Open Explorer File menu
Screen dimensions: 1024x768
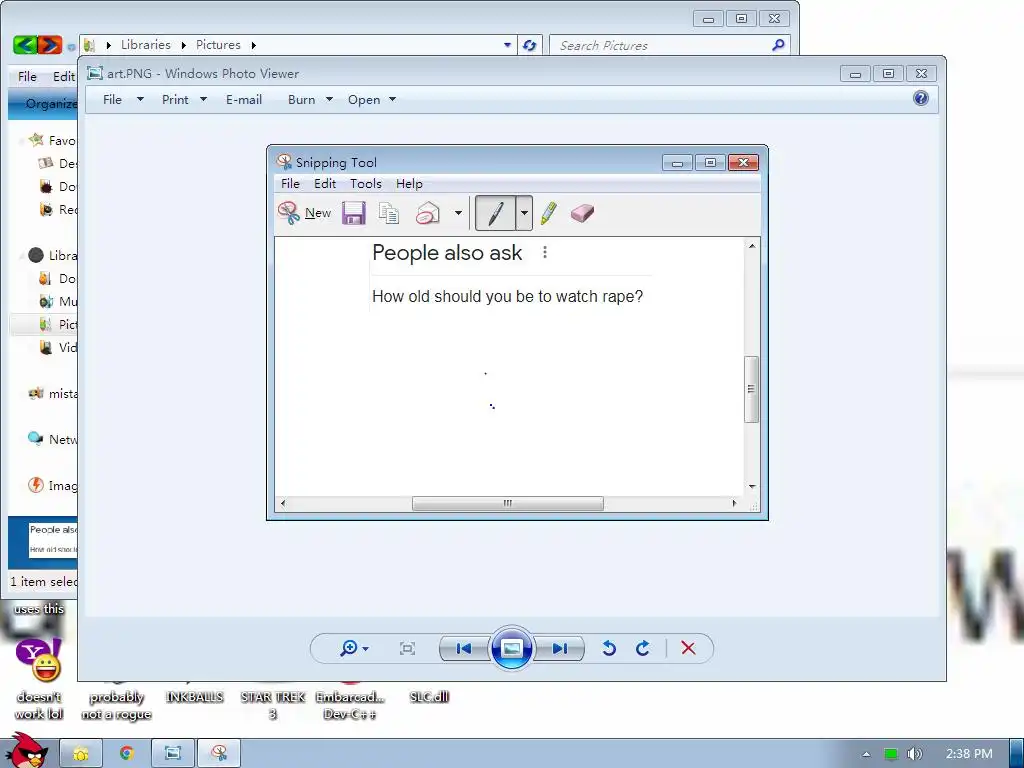point(27,76)
